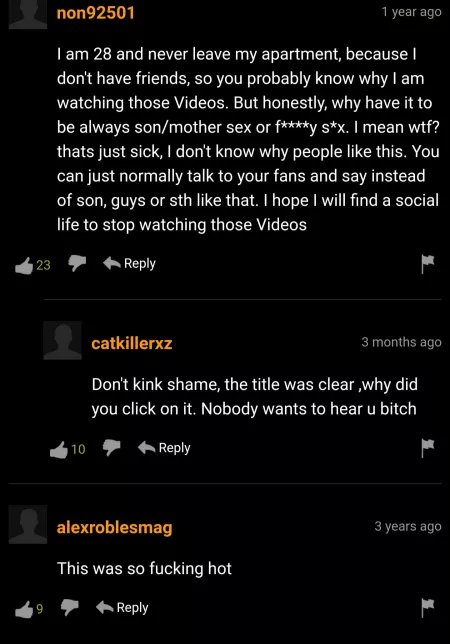Flag alexroblesmag's comment
This screenshot has width=450, height=644.
click(x=427, y=607)
